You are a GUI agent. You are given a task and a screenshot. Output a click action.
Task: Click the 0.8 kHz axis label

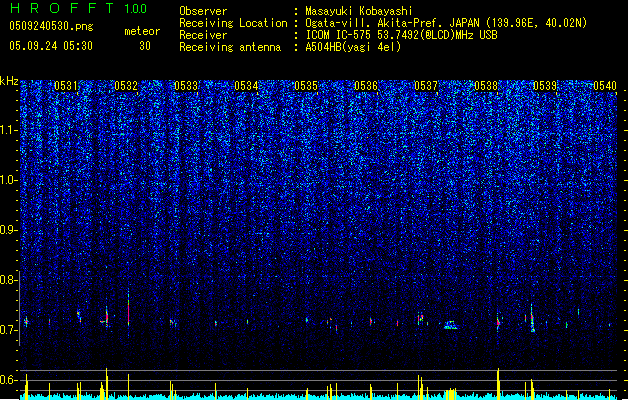pos(9,280)
